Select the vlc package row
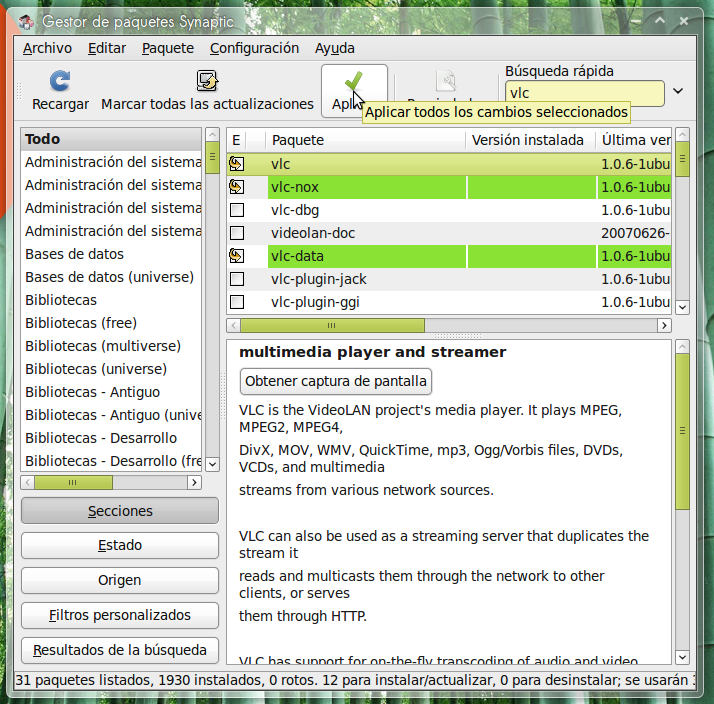714x704 pixels. (449, 164)
